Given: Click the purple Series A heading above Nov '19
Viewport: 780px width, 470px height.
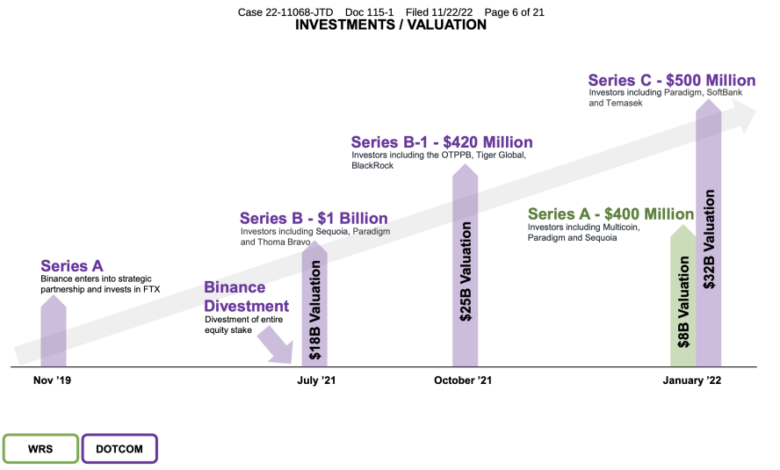Looking at the screenshot, I should click(x=72, y=265).
